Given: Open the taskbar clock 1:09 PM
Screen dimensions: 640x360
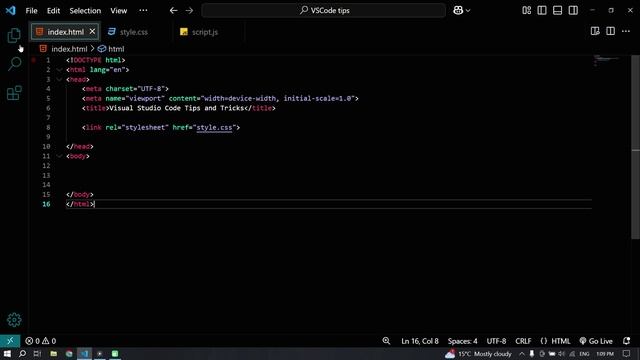Looking at the screenshot, I should coord(605,354).
